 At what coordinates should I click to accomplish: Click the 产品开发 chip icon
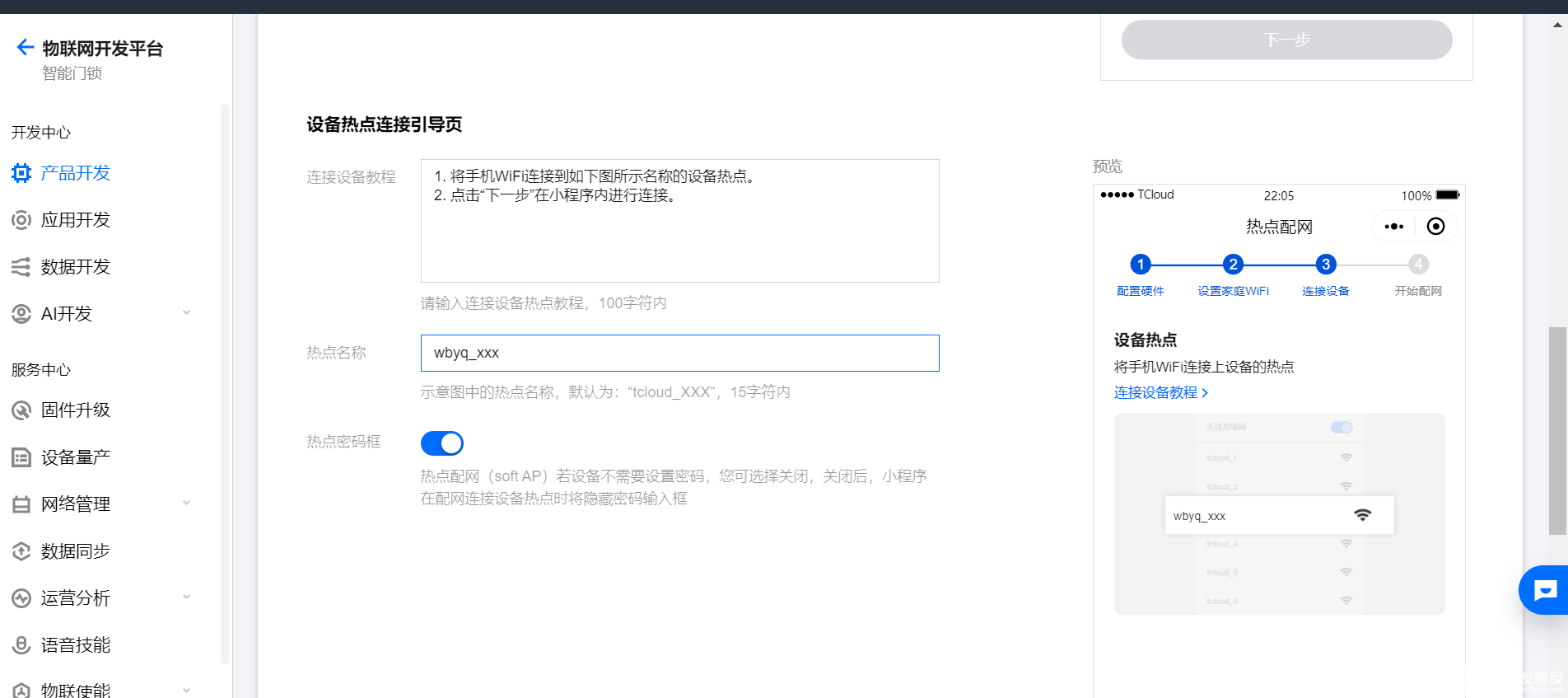click(21, 173)
